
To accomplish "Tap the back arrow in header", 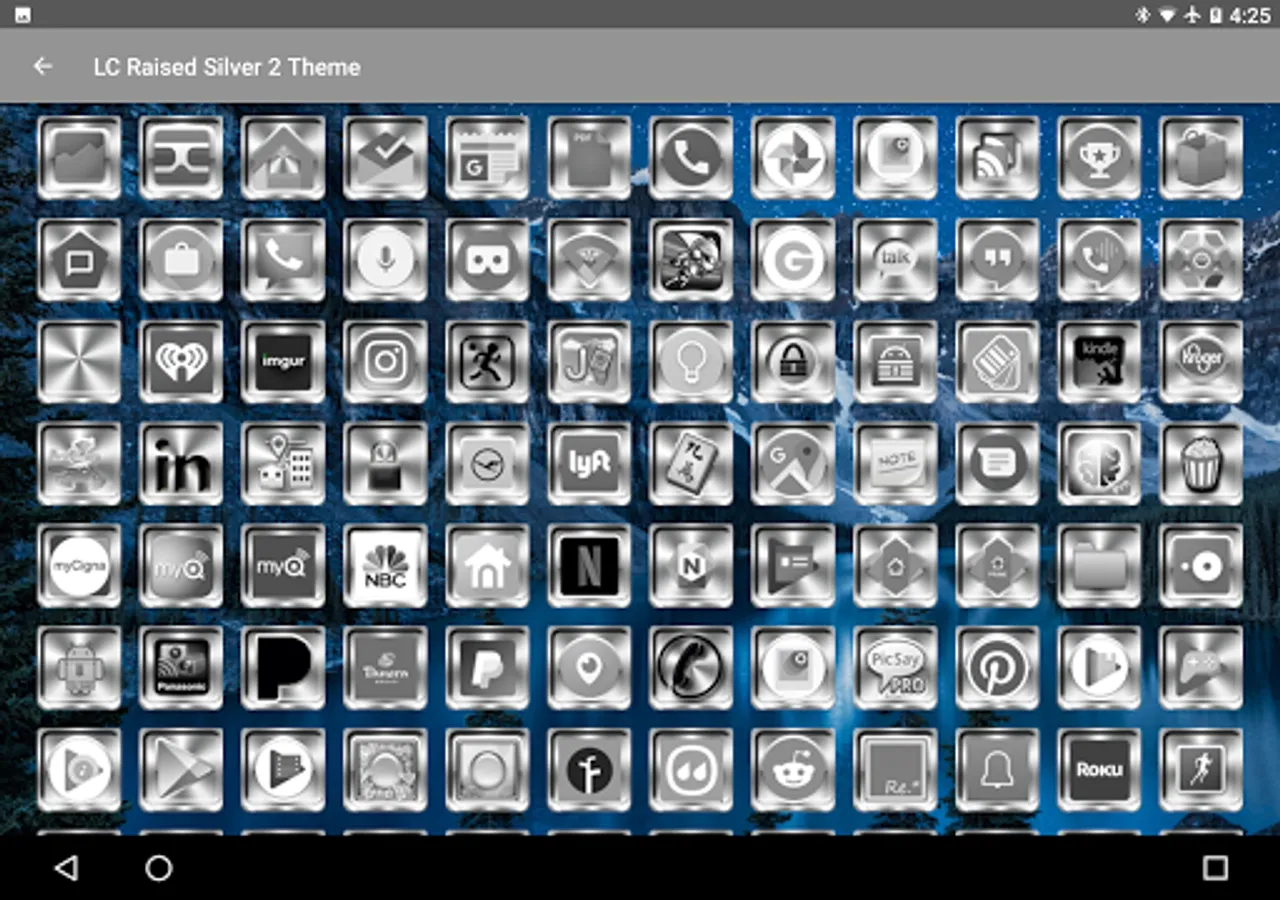I will (x=42, y=66).
